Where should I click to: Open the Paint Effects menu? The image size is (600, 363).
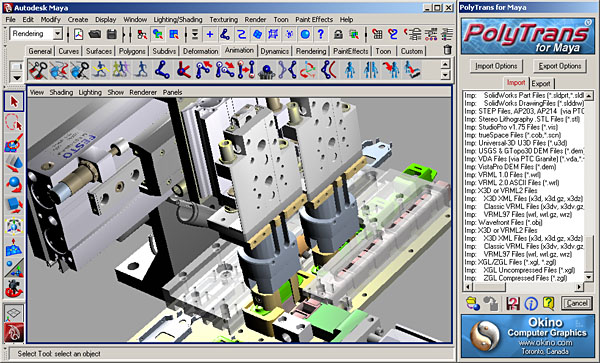tap(314, 20)
